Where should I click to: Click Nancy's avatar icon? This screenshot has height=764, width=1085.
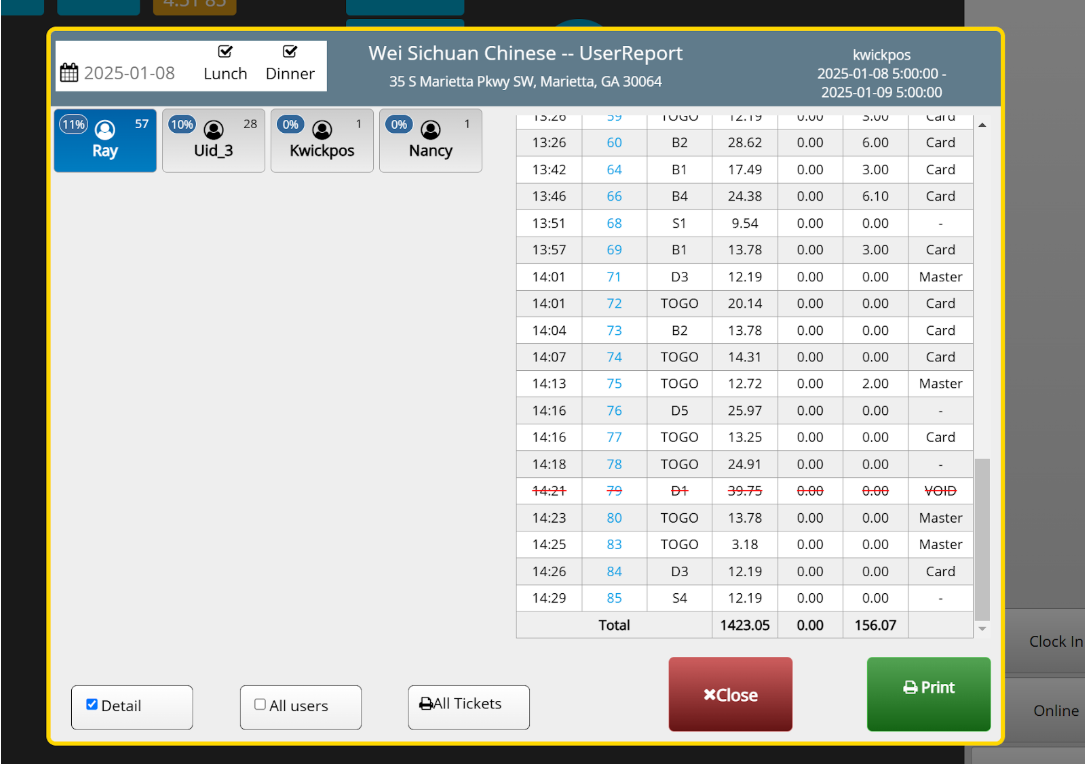tap(430, 129)
